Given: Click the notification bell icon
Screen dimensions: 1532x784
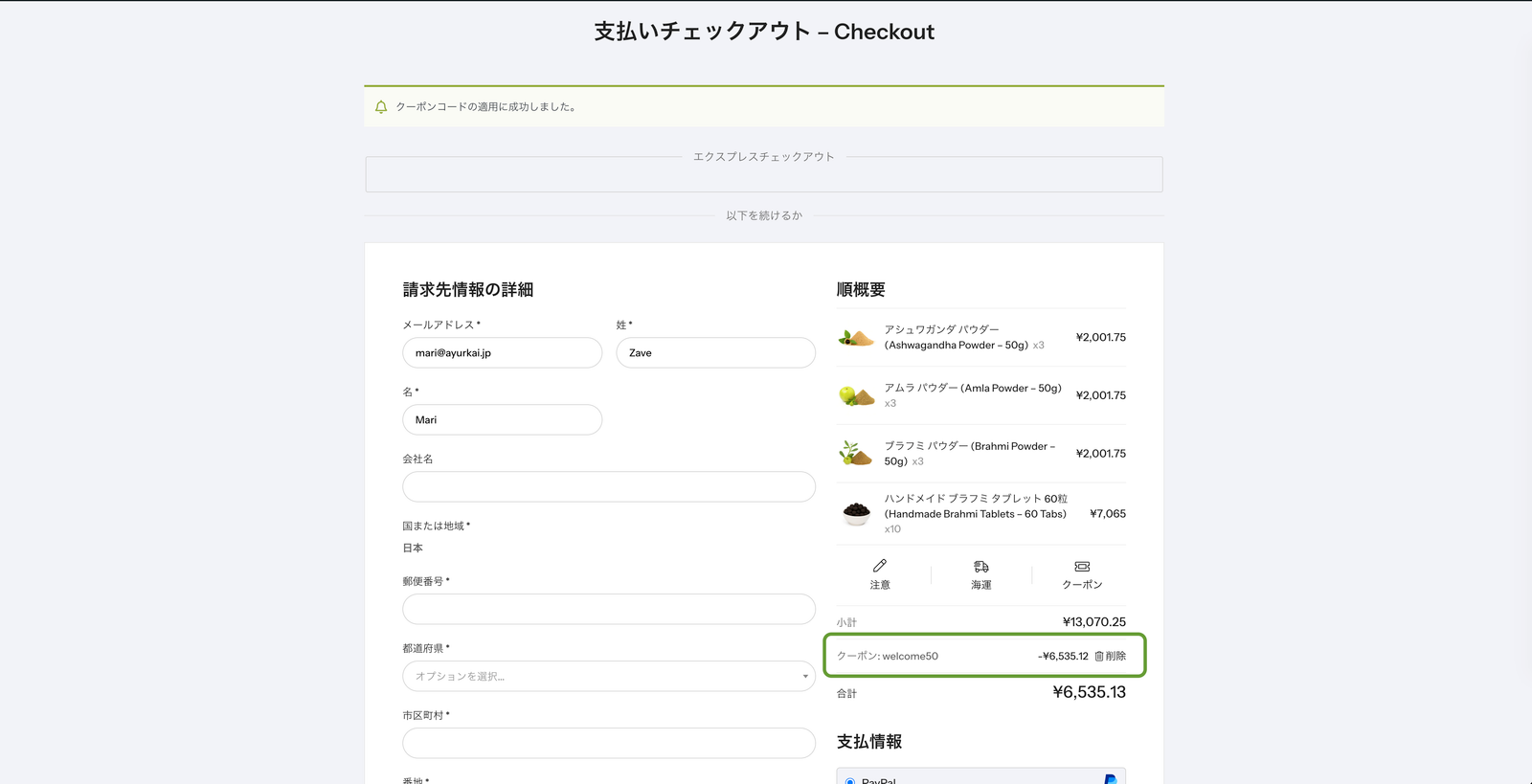Looking at the screenshot, I should (381, 107).
